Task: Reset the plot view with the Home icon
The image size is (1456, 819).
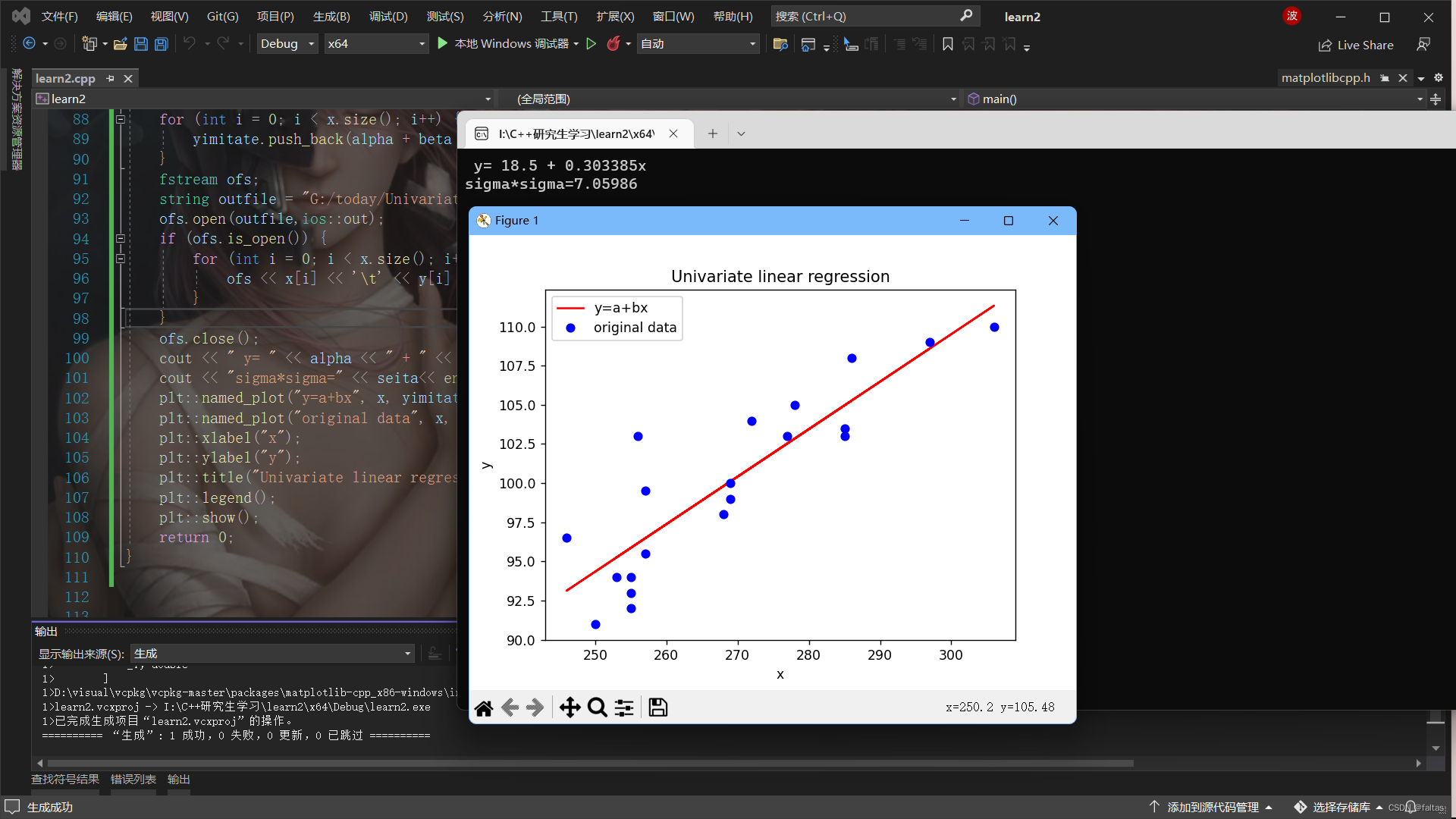Action: (x=484, y=708)
